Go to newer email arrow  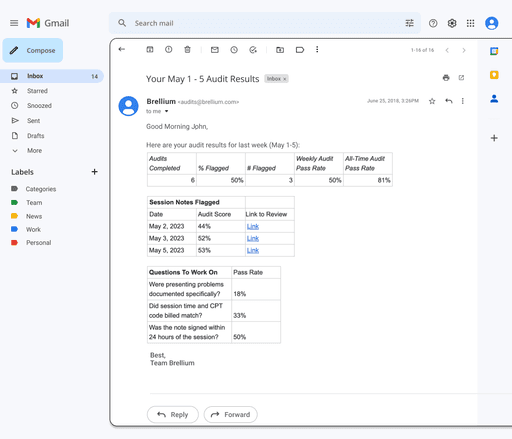click(x=447, y=50)
